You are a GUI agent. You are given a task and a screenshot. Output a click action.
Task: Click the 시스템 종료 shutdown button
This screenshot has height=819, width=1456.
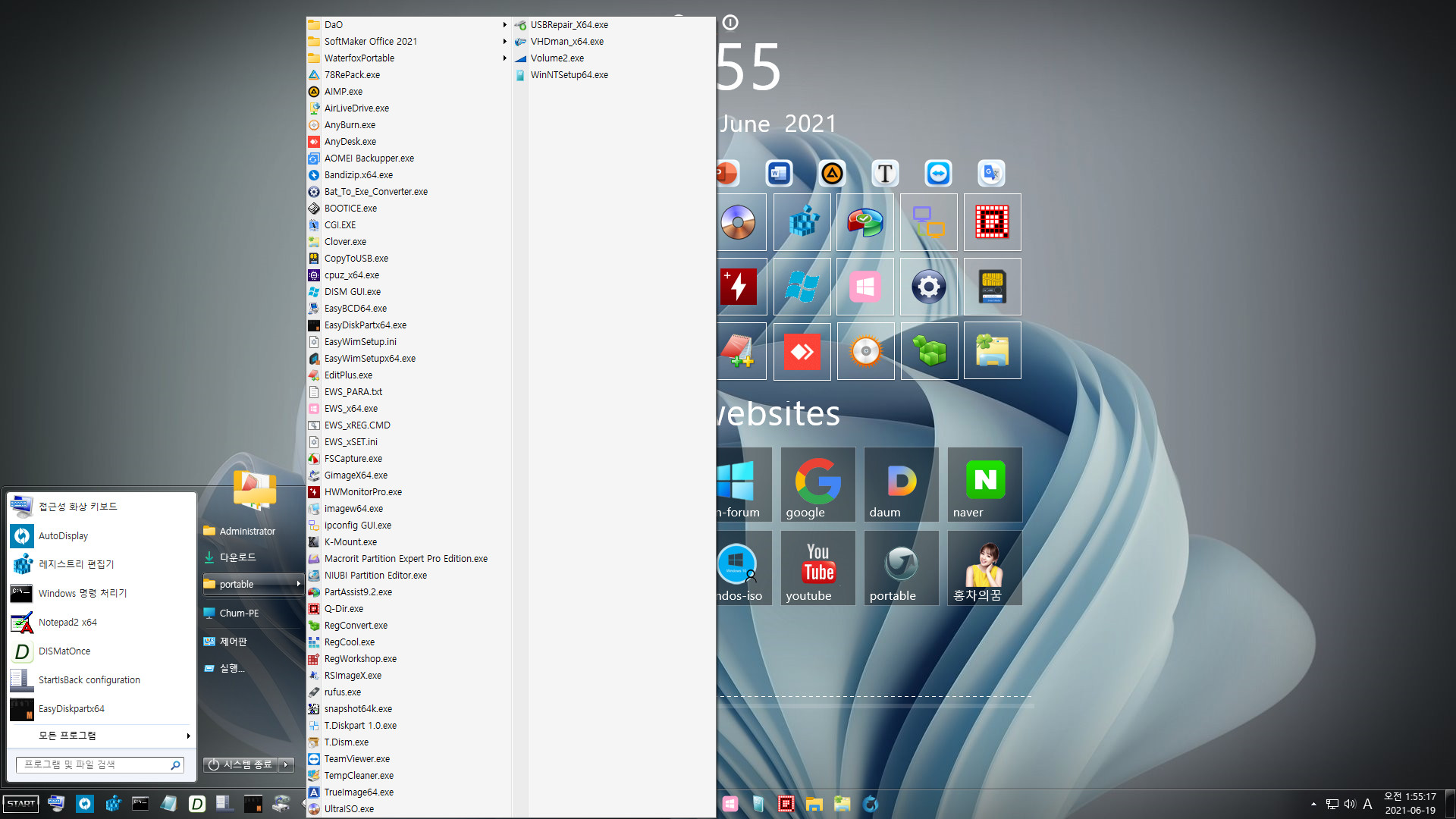240,764
